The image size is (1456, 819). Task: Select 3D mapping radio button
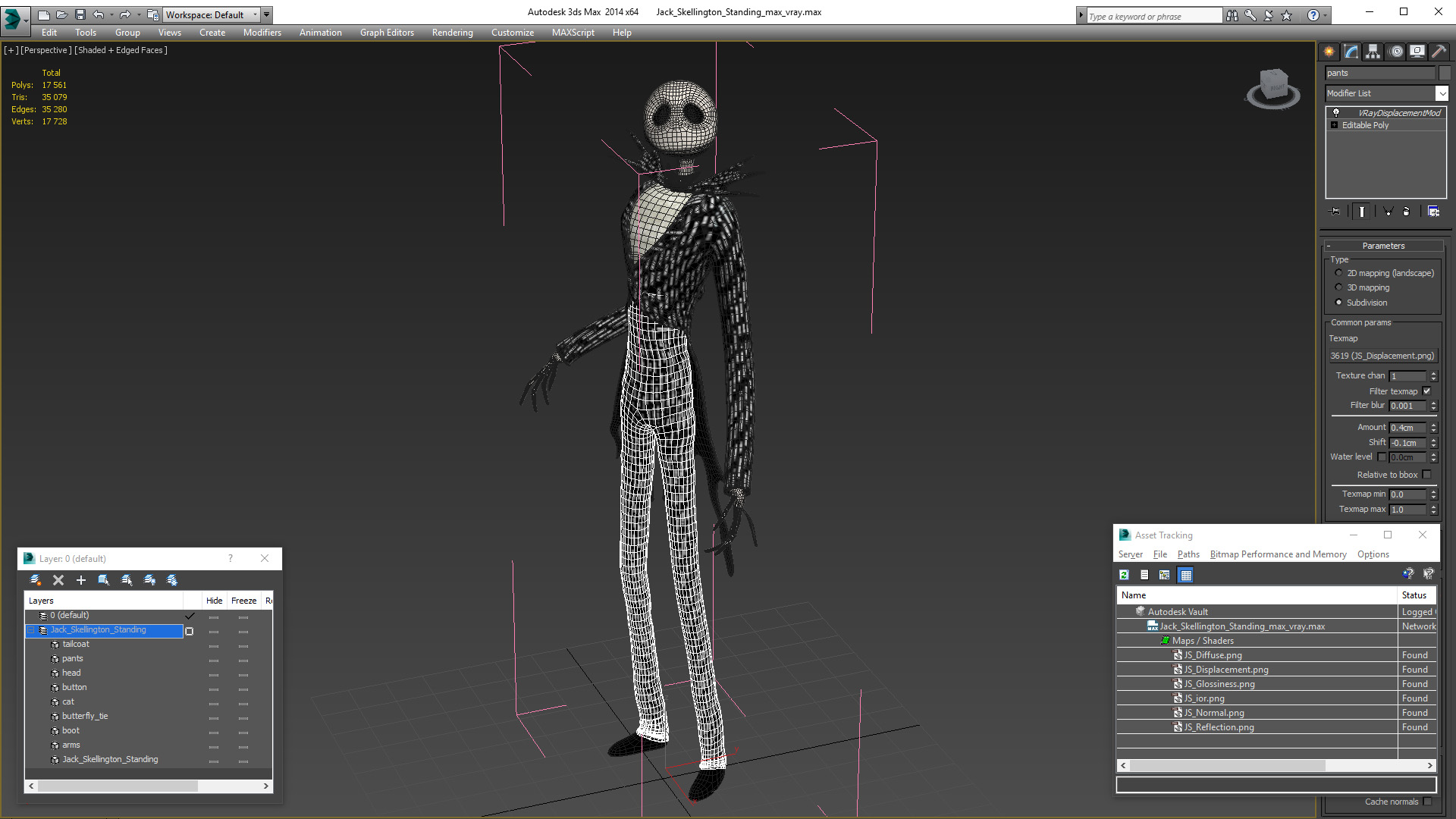[x=1338, y=287]
